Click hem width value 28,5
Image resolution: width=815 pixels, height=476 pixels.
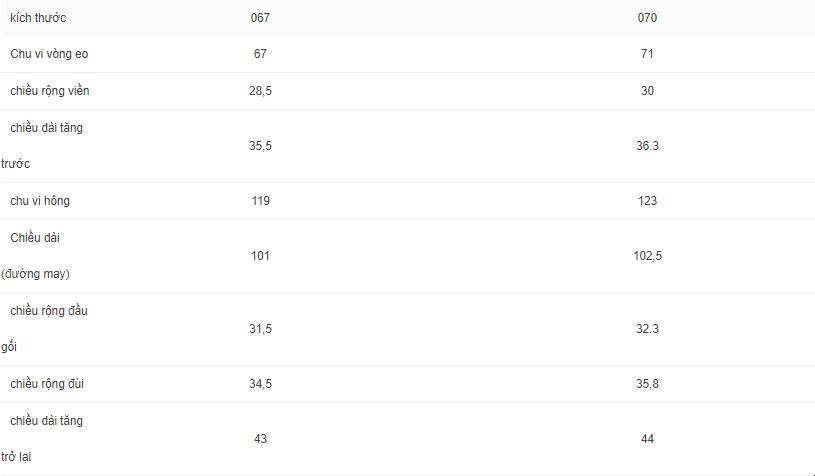click(x=260, y=91)
